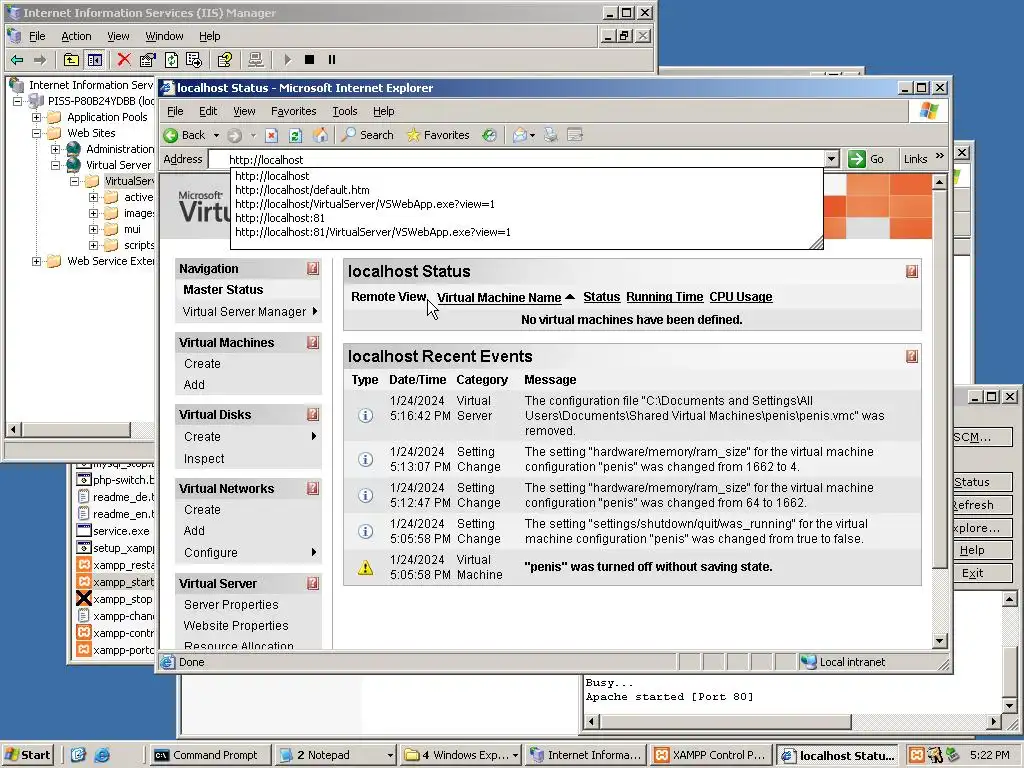The height and width of the screenshot is (768, 1024).
Task: Click the IIS Manager up-one-level folder icon
Action: (71, 60)
